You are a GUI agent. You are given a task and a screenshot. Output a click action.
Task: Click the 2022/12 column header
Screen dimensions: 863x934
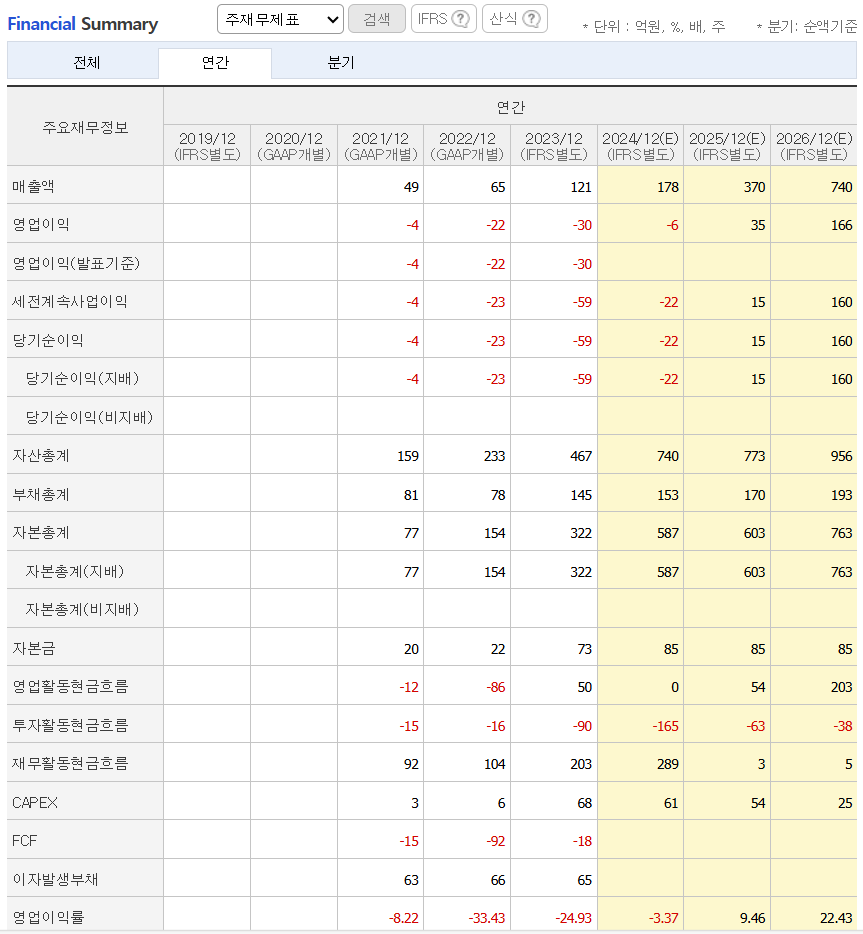click(x=467, y=146)
